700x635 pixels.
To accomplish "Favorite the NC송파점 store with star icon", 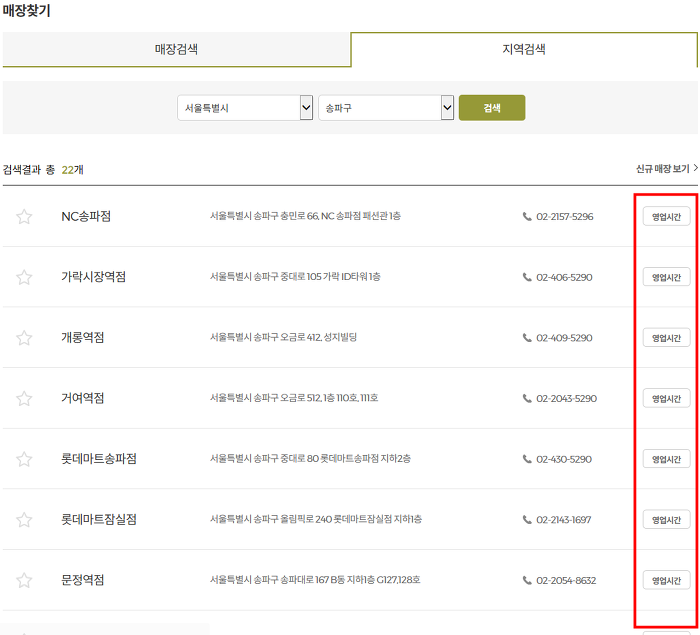I will tap(24, 217).
